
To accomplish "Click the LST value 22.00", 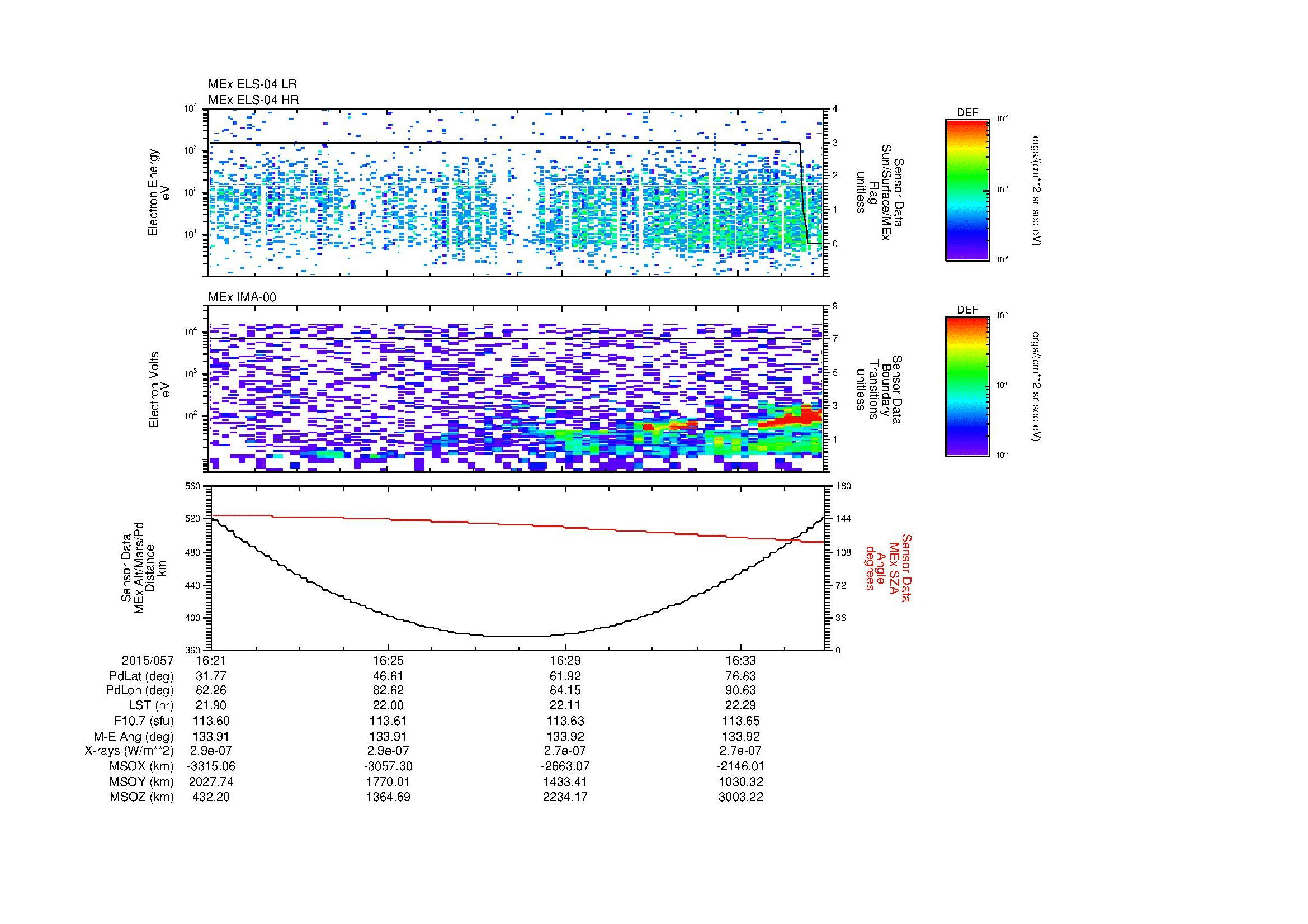I will (x=388, y=706).
